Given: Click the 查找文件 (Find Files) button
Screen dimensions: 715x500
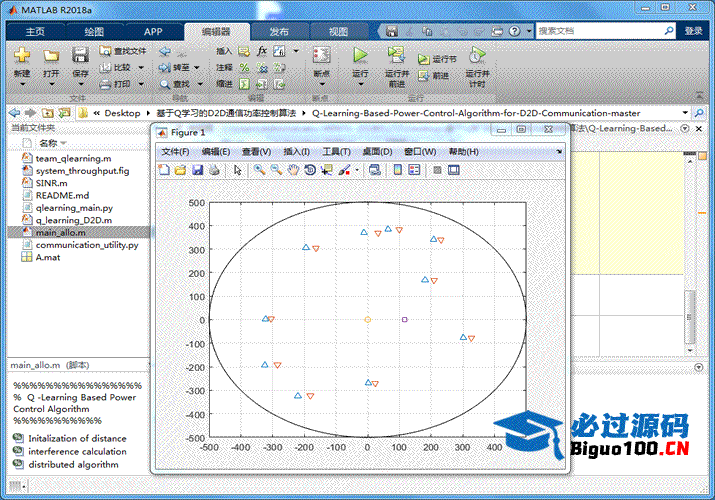Looking at the screenshot, I should pos(123,51).
